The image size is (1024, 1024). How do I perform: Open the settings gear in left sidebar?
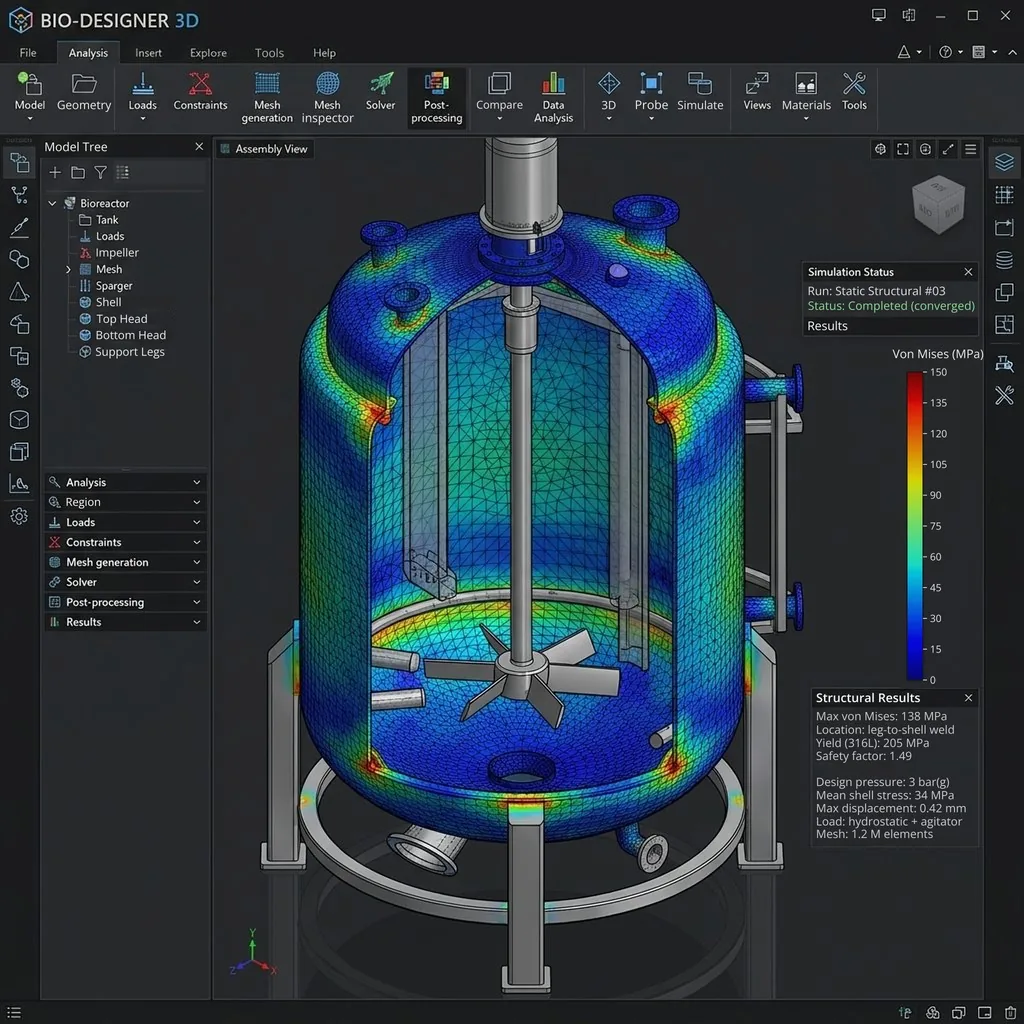pos(19,516)
